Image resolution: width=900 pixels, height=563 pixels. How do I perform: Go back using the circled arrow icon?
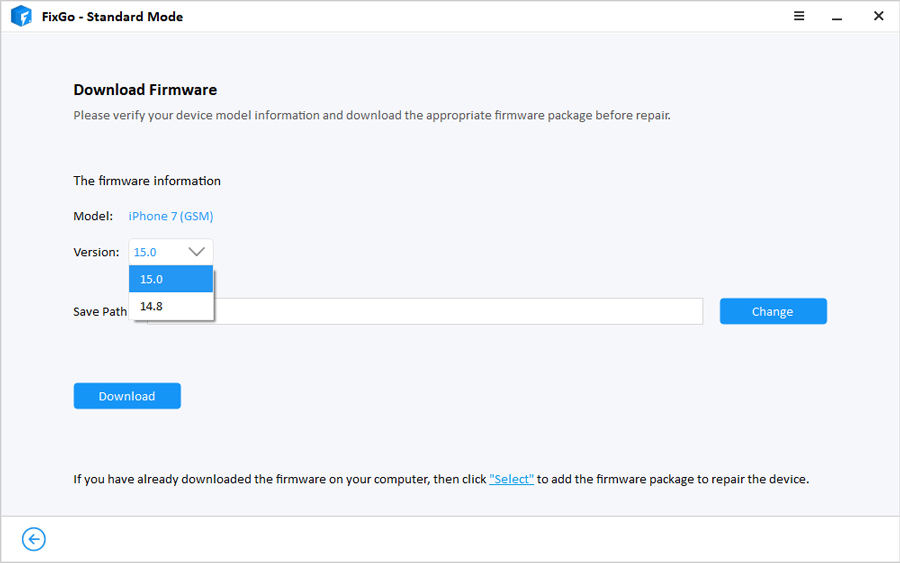[34, 540]
